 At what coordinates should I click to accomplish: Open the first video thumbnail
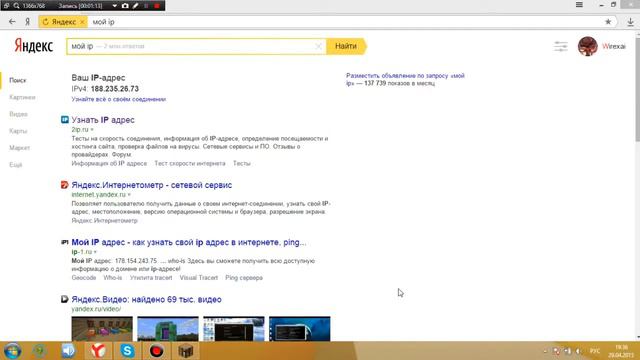[102, 329]
